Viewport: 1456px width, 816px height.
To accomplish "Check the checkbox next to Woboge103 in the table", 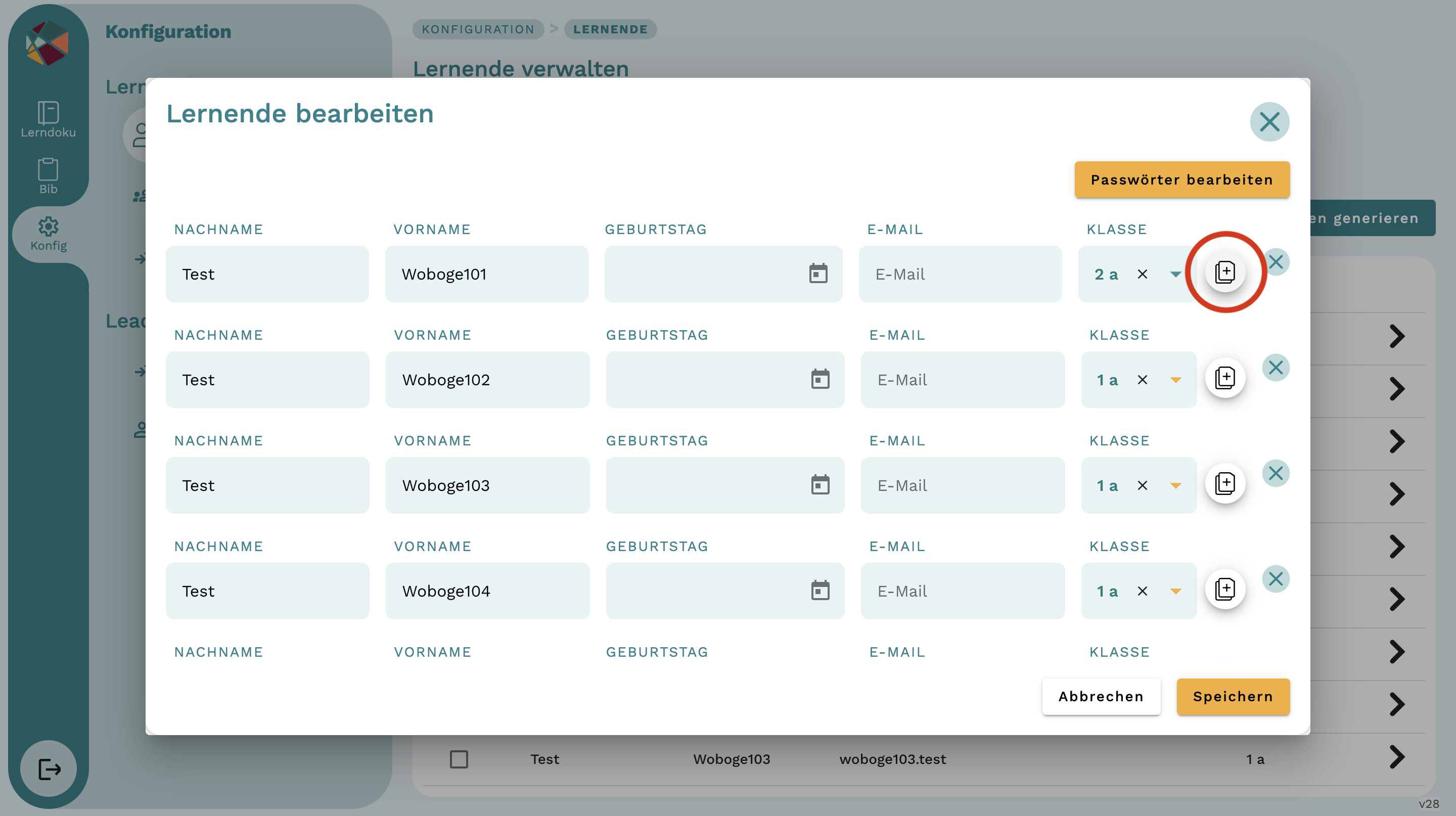I will click(459, 759).
